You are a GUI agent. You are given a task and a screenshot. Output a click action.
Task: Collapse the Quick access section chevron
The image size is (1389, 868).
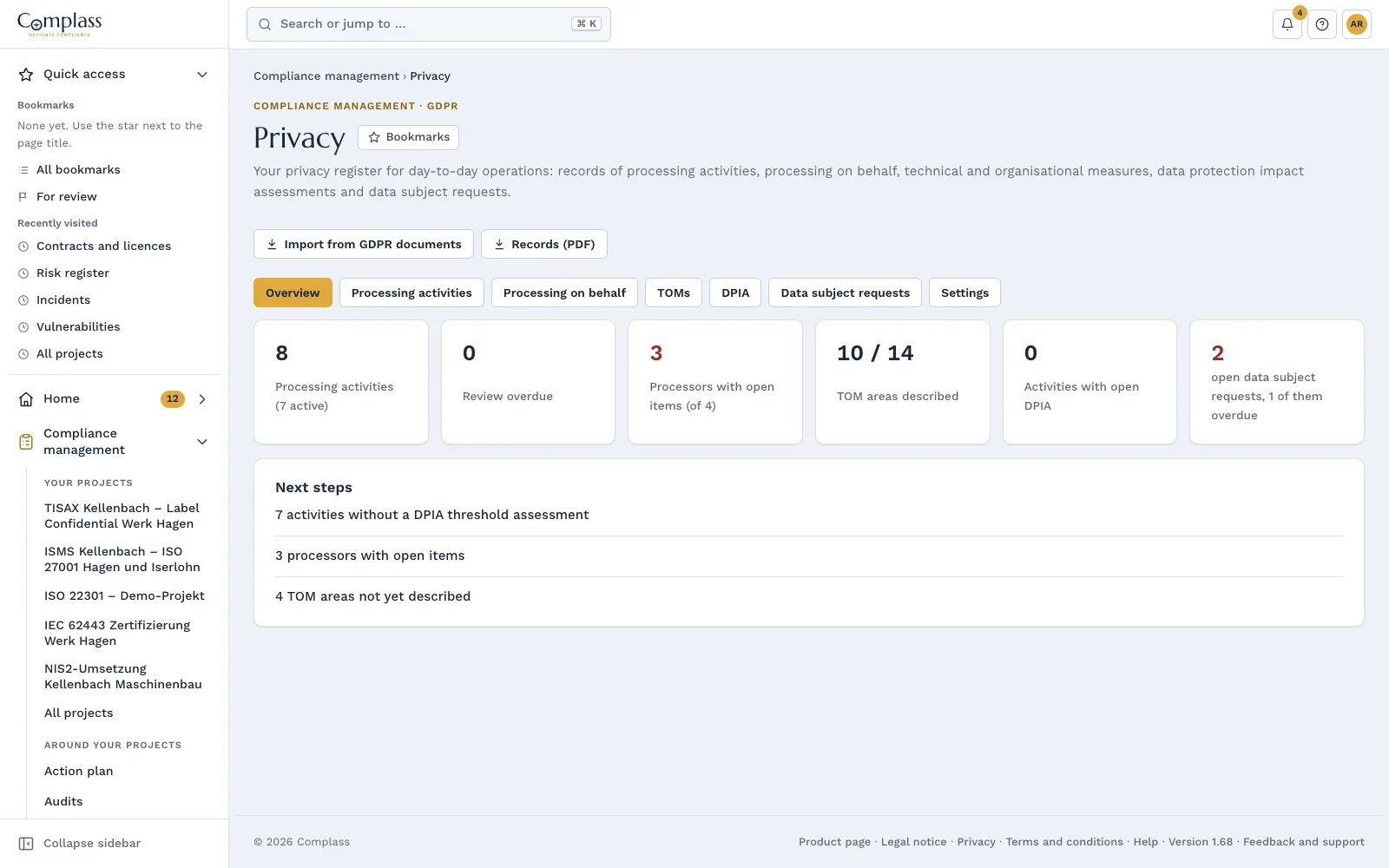click(202, 75)
